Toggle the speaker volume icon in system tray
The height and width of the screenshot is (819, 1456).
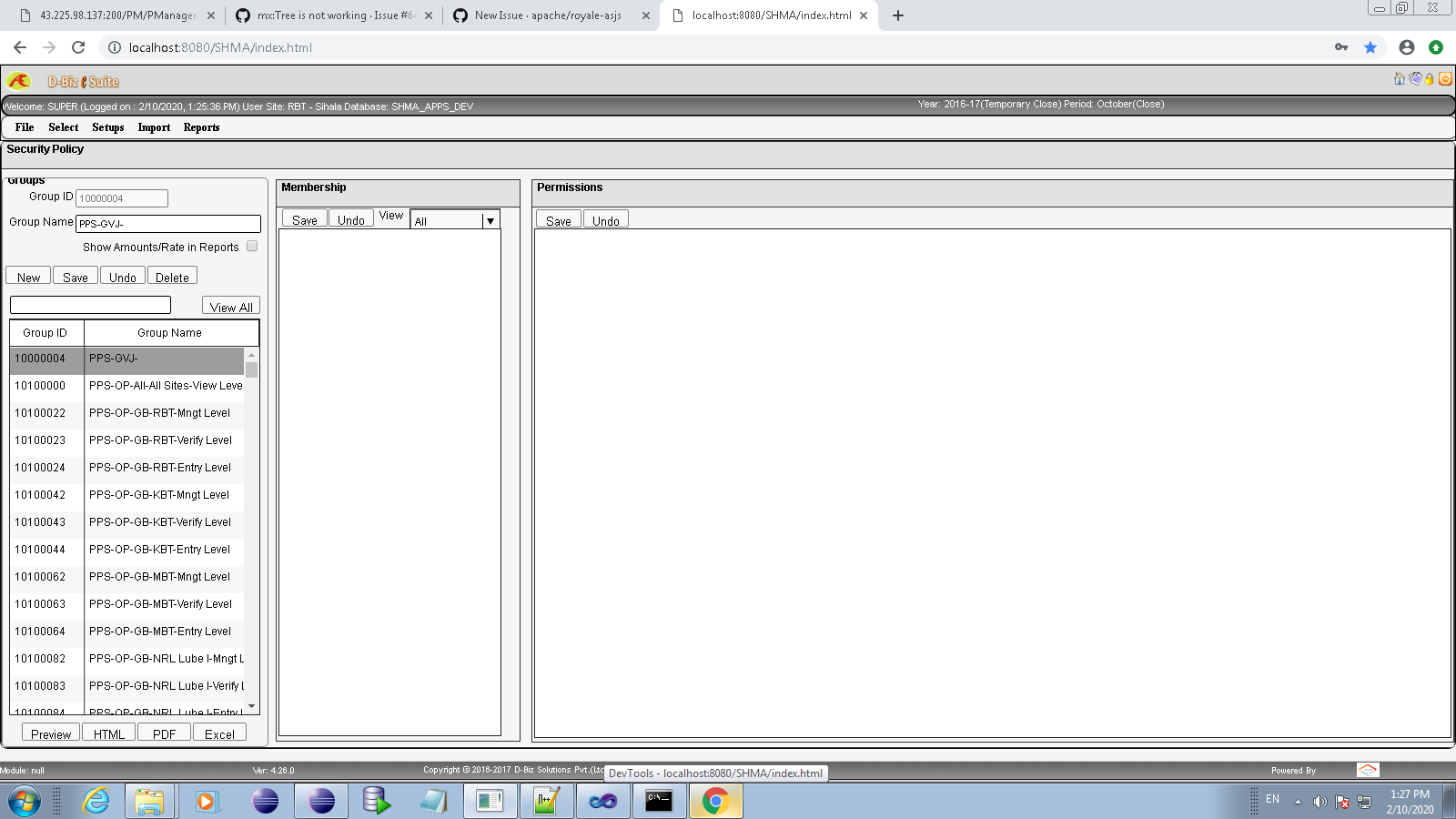pyautogui.click(x=1320, y=803)
